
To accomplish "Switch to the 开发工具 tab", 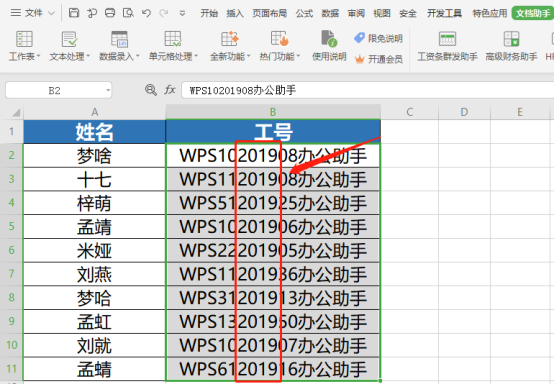I will pos(444,13).
